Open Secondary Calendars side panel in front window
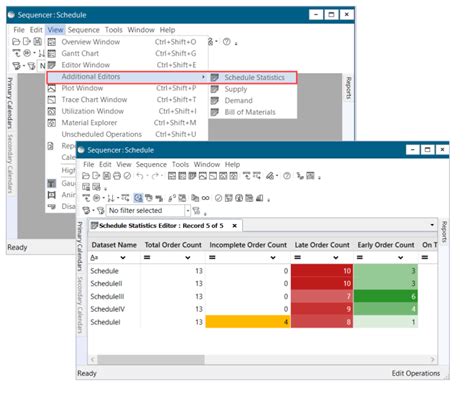Screen dimensions: 474x393 click(x=80, y=305)
